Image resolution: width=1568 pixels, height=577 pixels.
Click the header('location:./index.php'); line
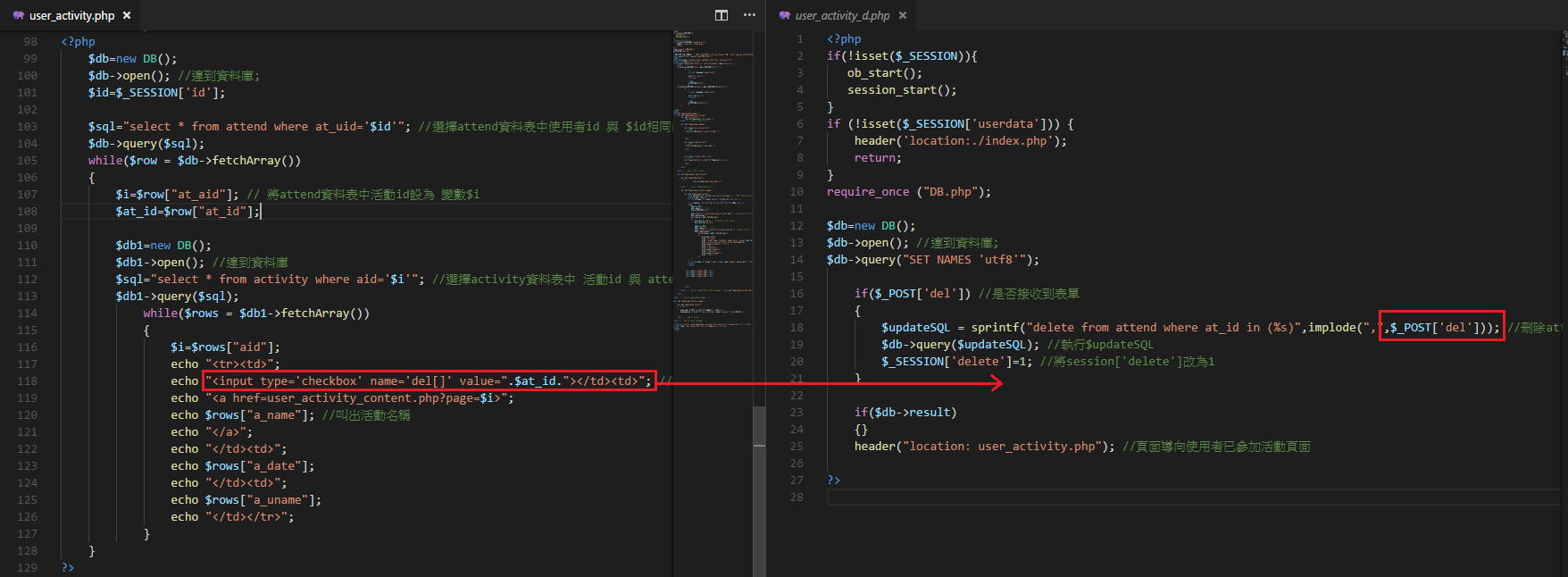pos(960,141)
